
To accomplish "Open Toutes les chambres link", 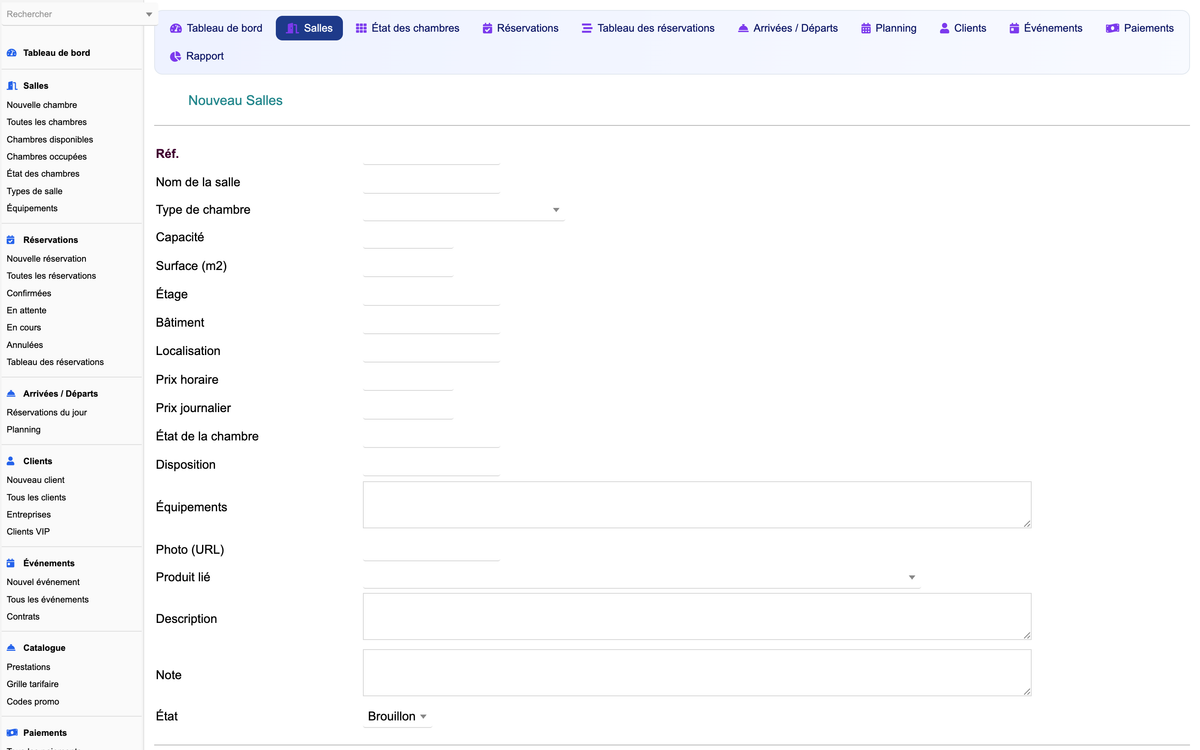I will click(47, 122).
